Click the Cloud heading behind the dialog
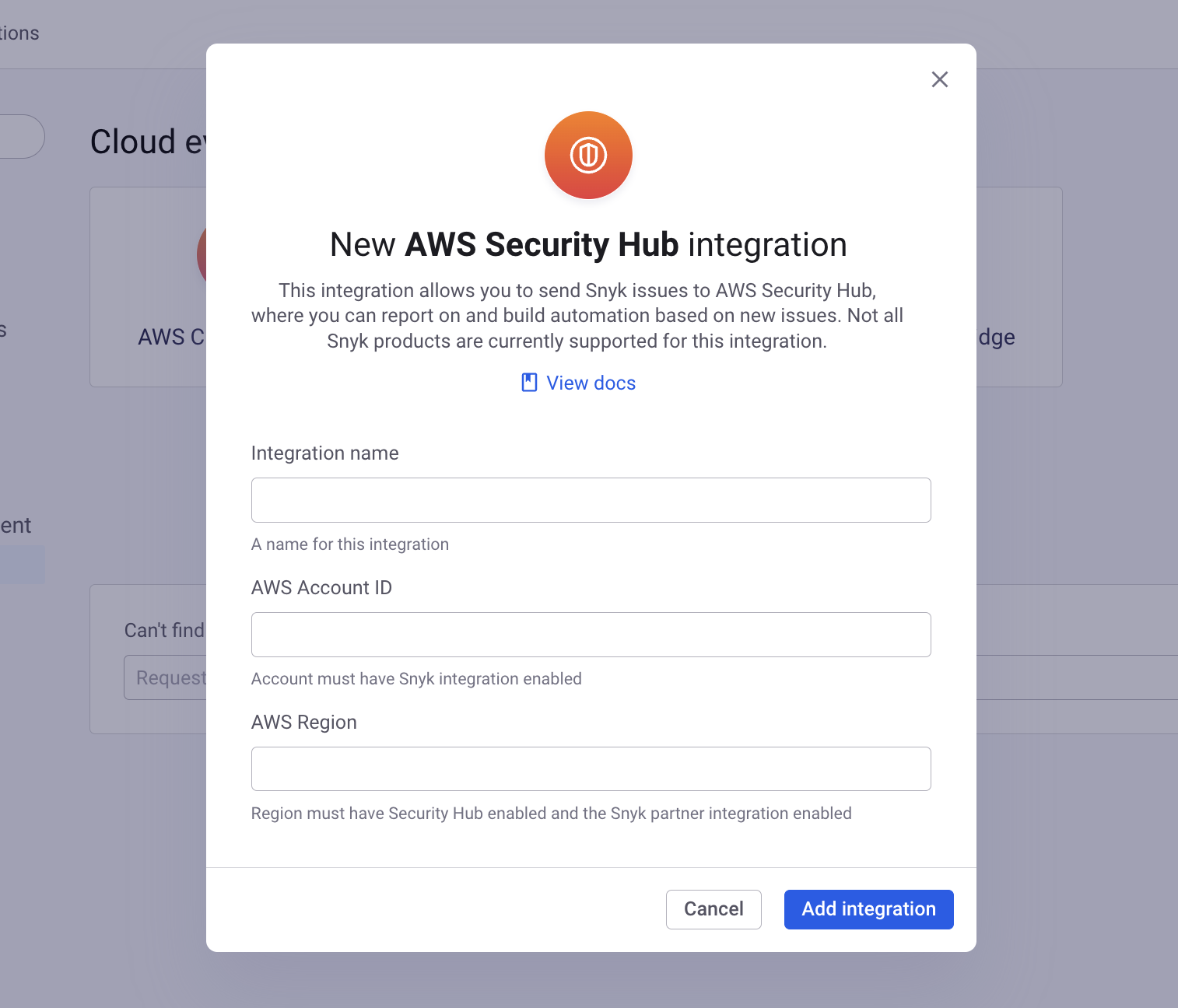Image resolution: width=1178 pixels, height=1008 pixels. pyautogui.click(x=147, y=142)
